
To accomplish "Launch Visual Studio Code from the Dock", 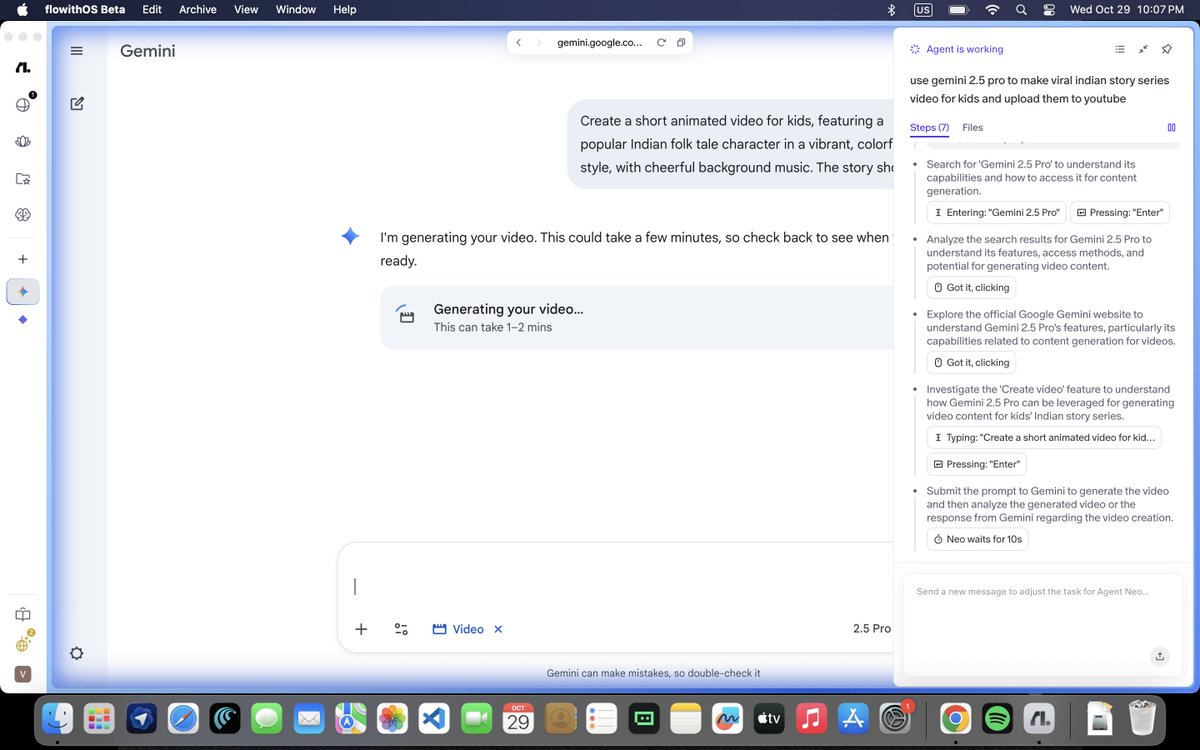I will tap(434, 718).
